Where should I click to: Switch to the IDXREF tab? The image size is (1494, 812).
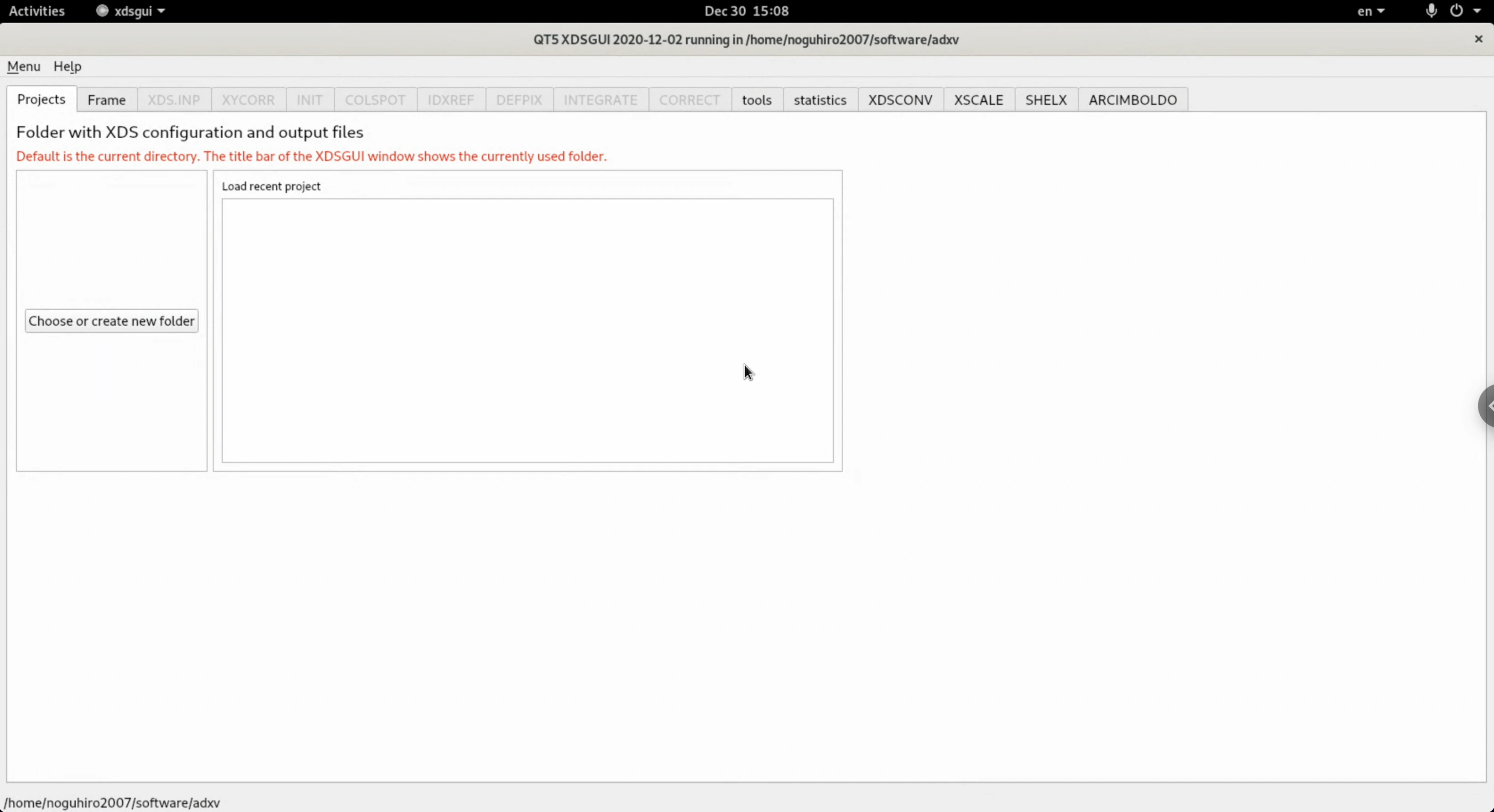pos(451,100)
